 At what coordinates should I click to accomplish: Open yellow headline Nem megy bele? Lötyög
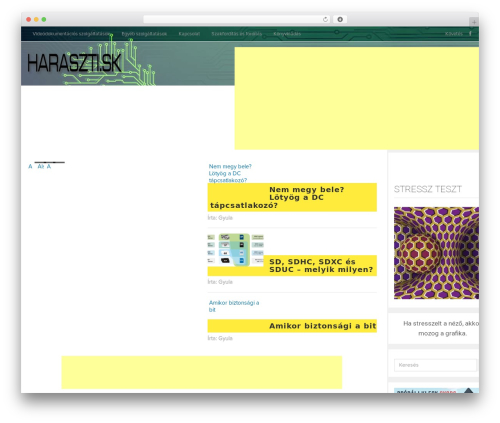point(292,197)
